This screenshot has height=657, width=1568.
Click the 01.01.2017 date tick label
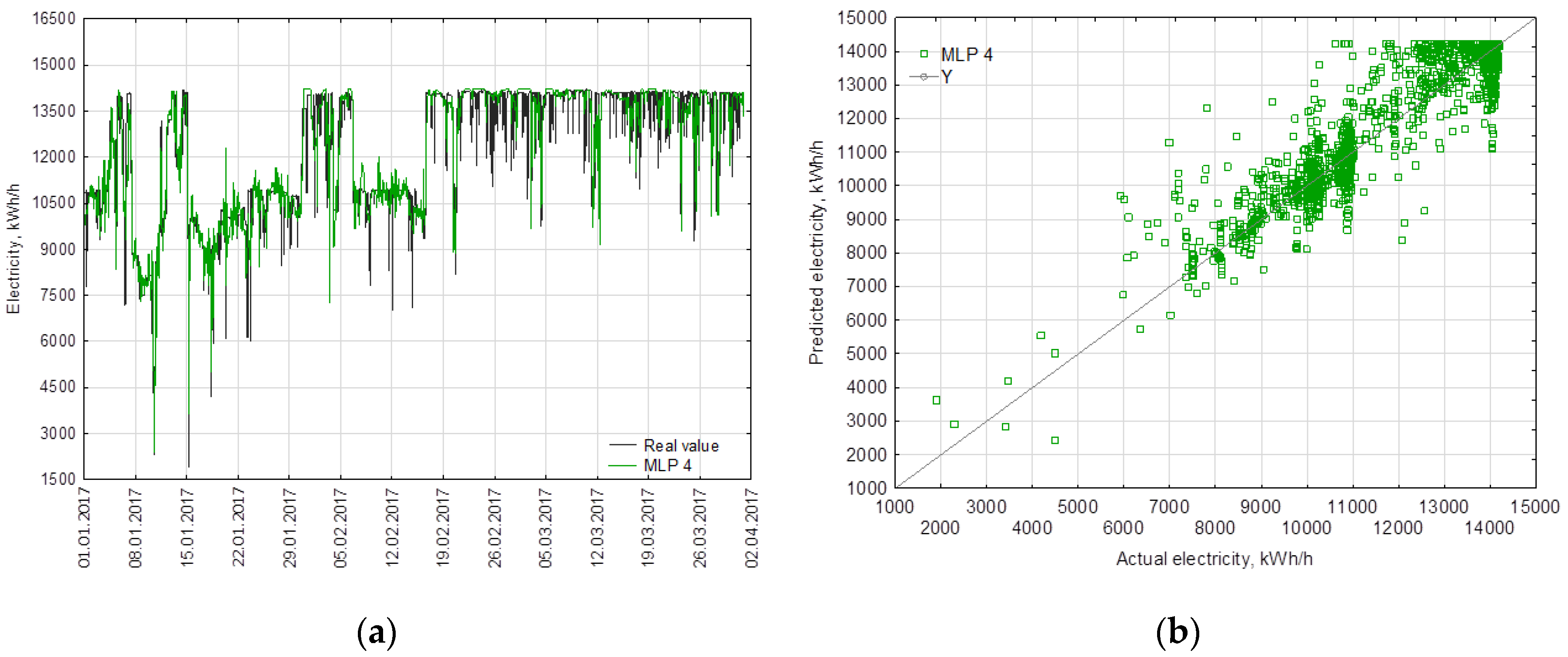tap(84, 527)
